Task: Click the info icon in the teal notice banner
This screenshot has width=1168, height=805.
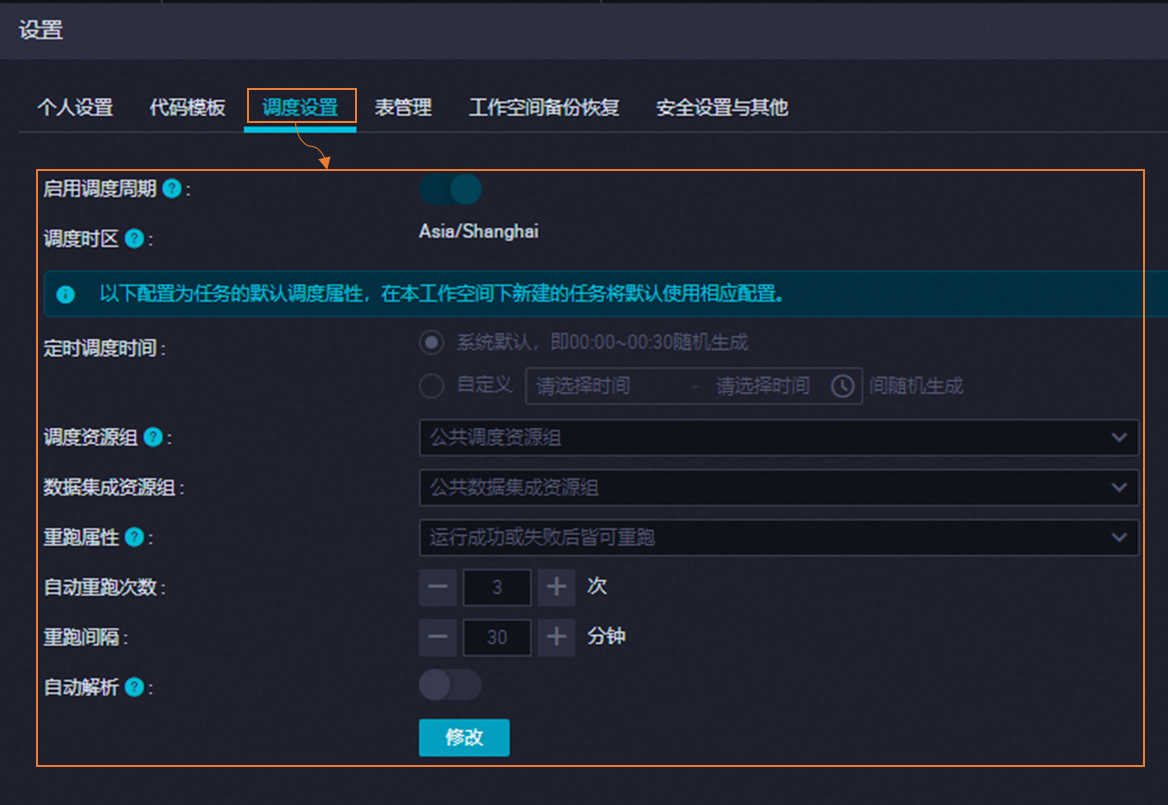Action: [64, 294]
